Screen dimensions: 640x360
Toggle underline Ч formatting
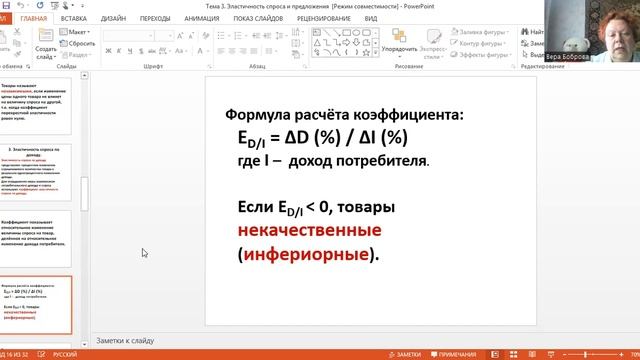coord(130,51)
